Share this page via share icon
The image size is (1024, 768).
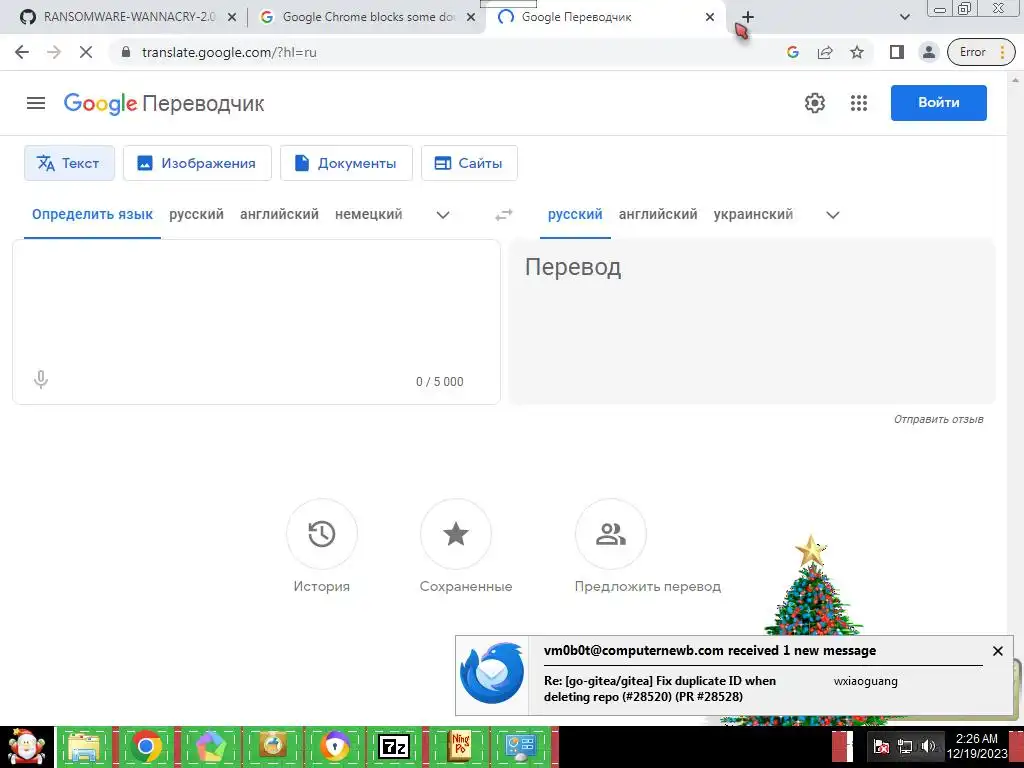click(x=825, y=52)
